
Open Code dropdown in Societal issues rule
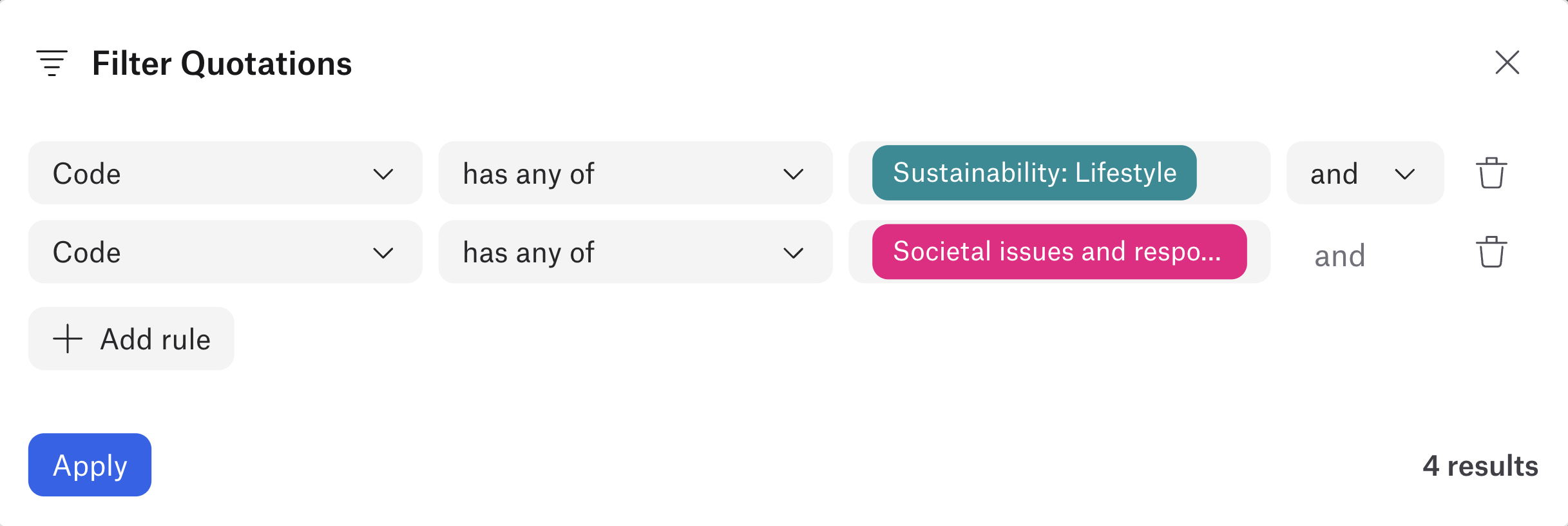point(225,252)
